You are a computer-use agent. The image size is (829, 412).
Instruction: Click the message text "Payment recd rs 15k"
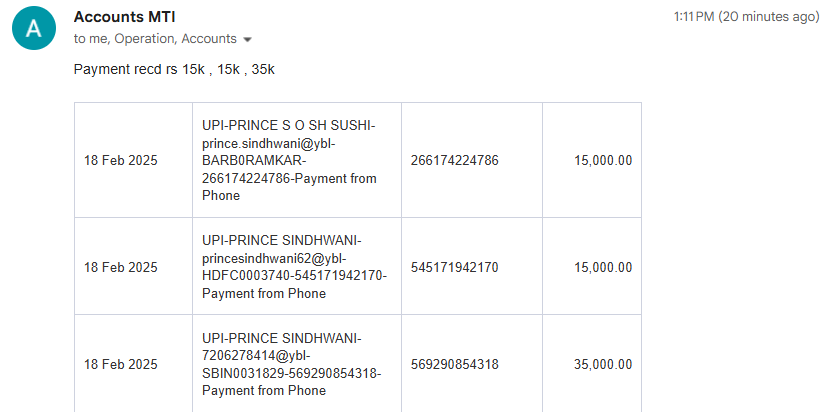tap(139, 69)
